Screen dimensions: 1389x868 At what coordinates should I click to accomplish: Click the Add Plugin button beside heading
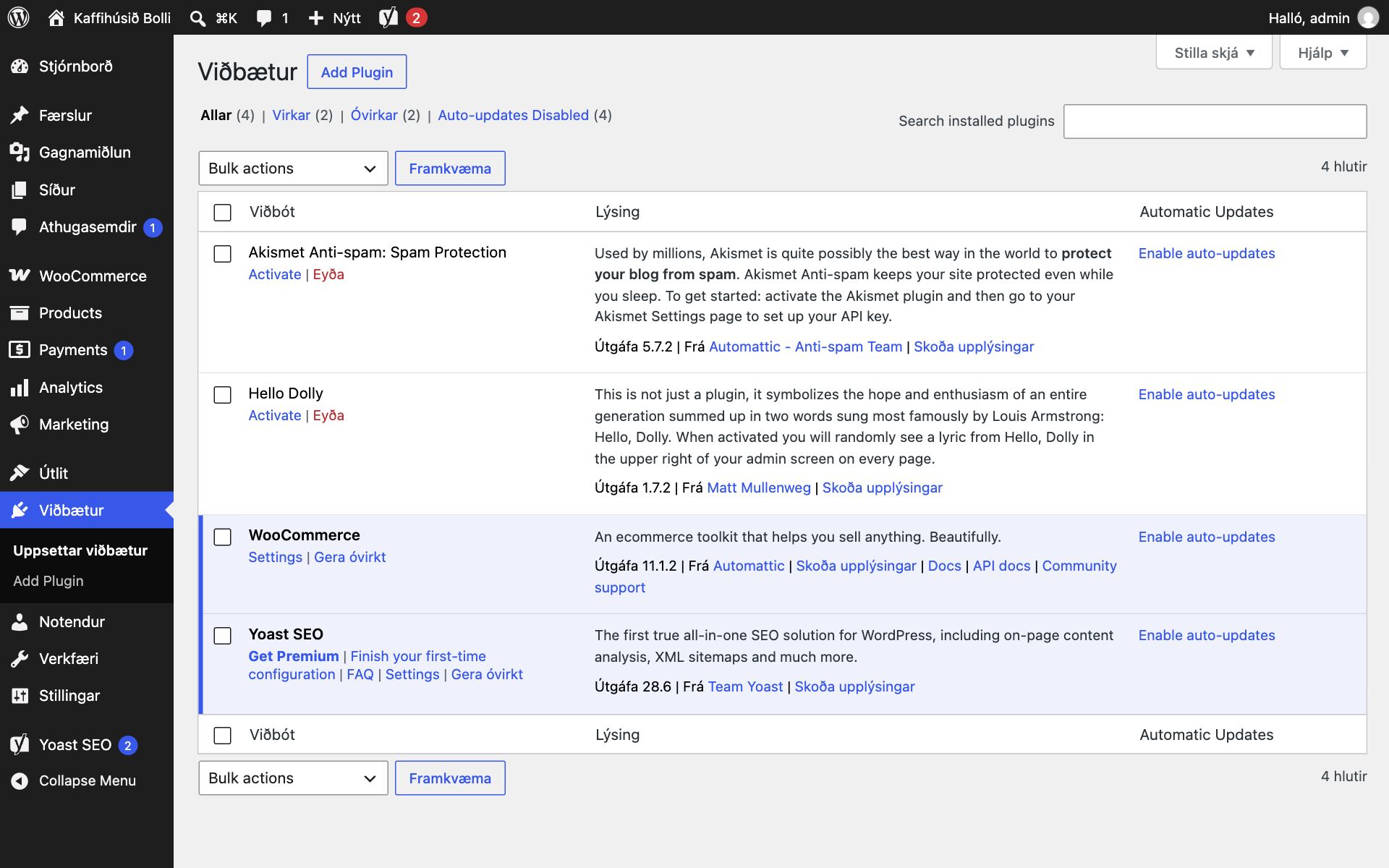click(x=357, y=72)
